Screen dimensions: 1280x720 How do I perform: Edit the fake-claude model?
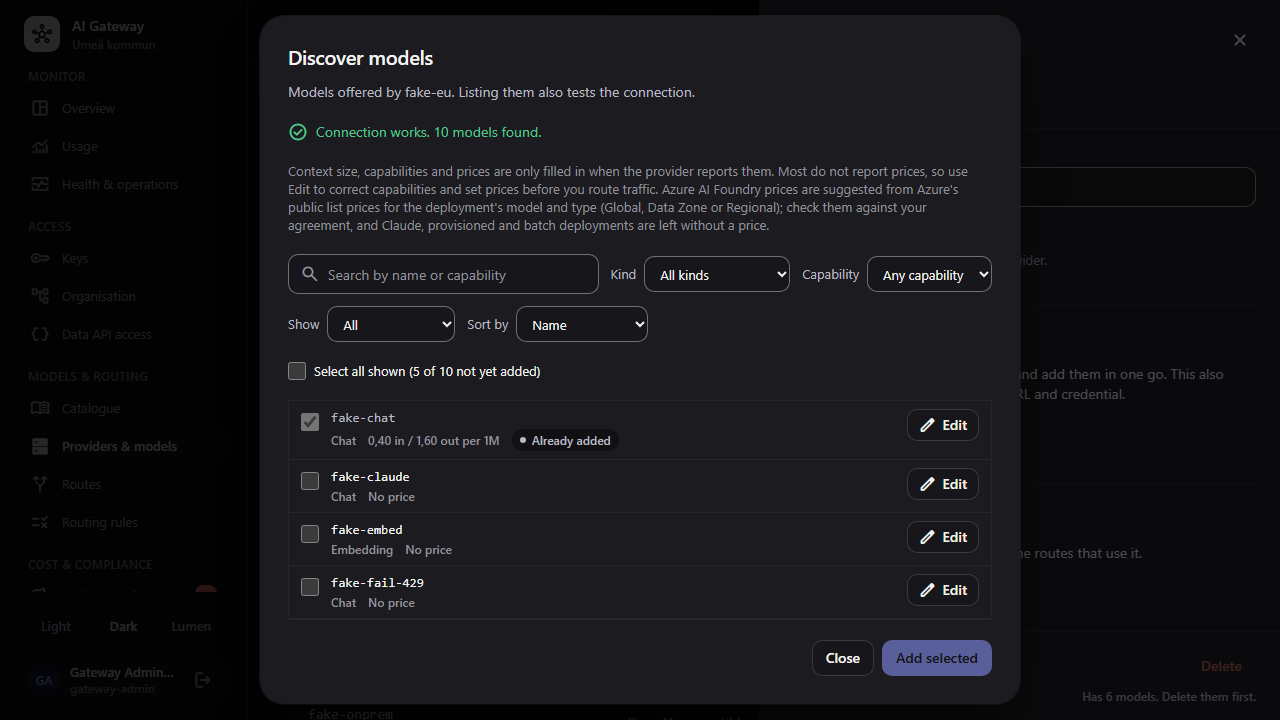[943, 484]
